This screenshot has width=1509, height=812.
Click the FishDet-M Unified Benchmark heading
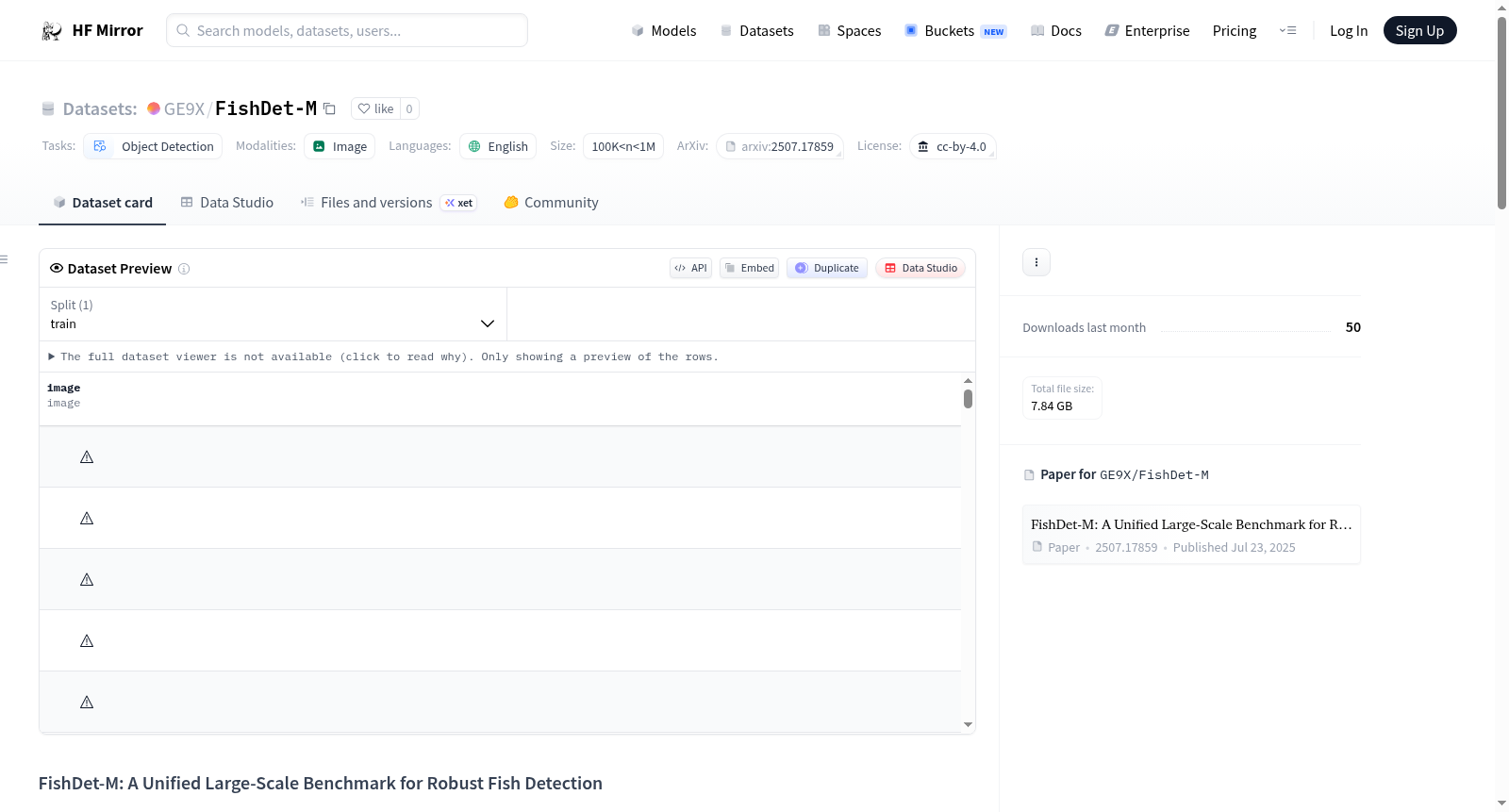[321, 783]
